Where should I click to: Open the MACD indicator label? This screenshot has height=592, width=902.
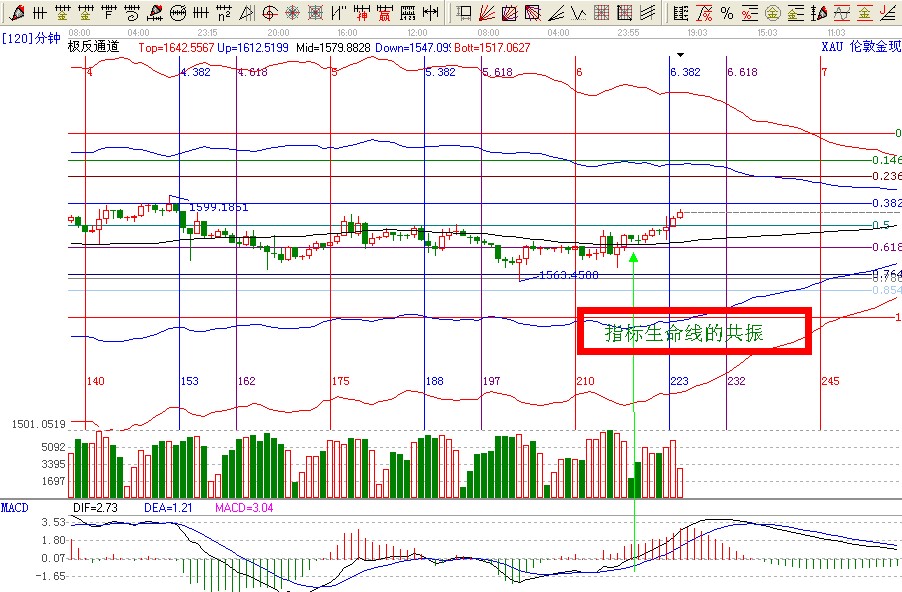click(14, 508)
